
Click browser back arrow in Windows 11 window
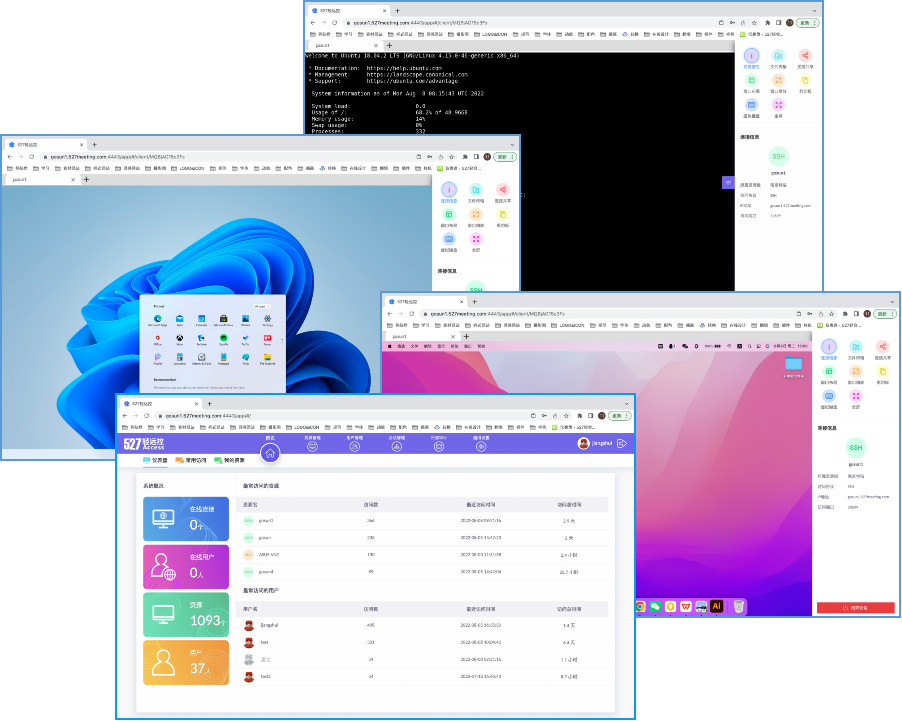10,157
